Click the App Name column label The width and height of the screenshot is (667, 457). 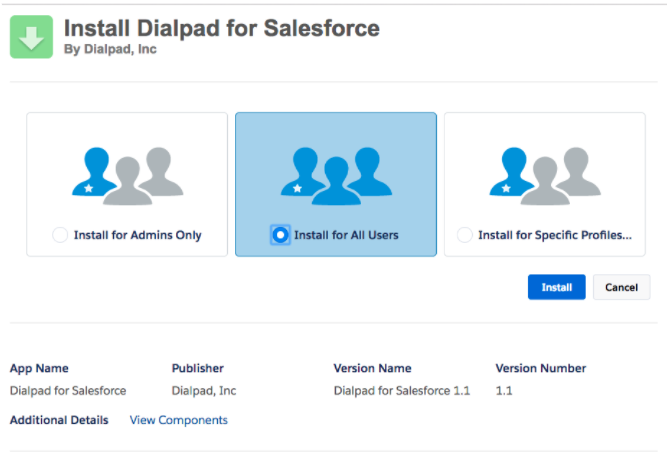click(x=39, y=368)
